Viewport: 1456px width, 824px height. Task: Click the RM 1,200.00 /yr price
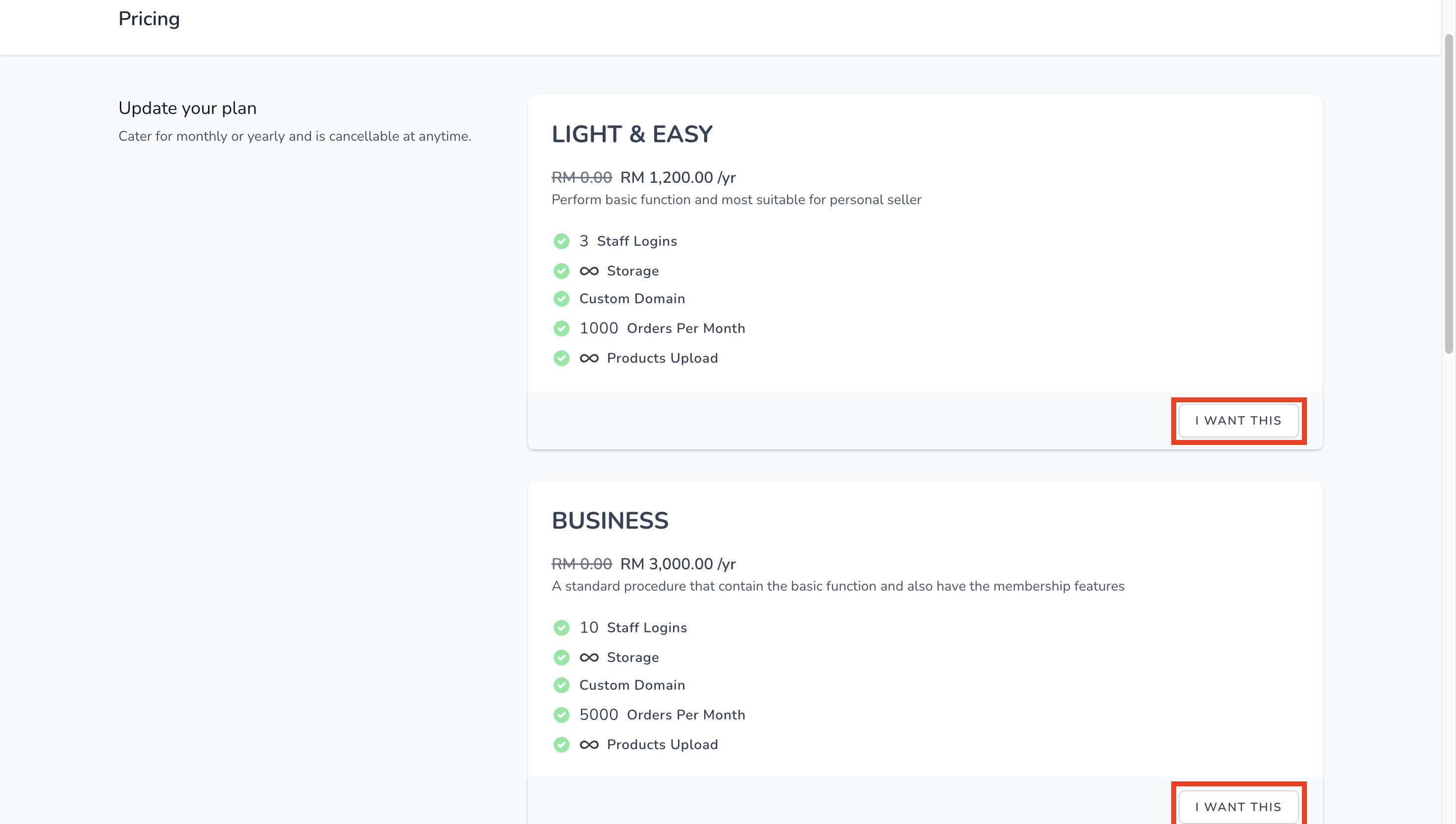coord(677,178)
